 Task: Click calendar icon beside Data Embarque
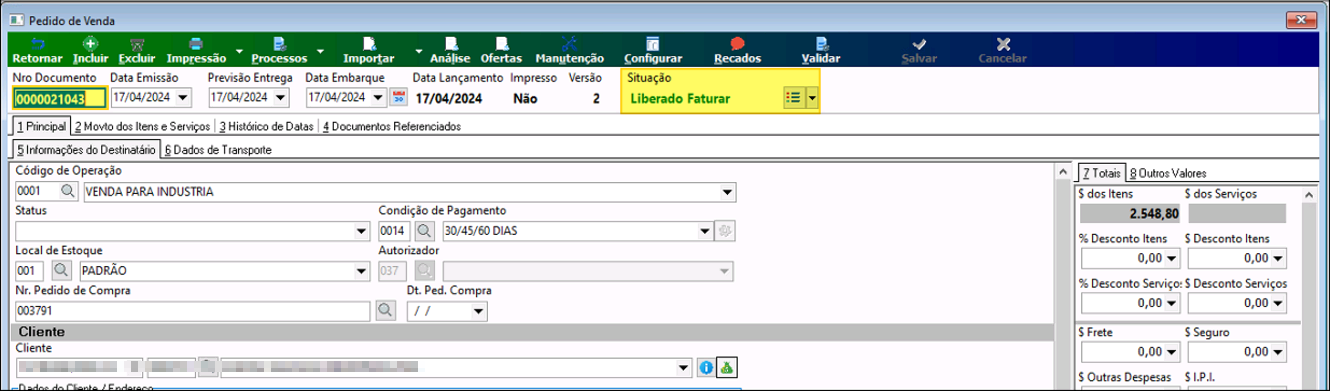click(398, 98)
